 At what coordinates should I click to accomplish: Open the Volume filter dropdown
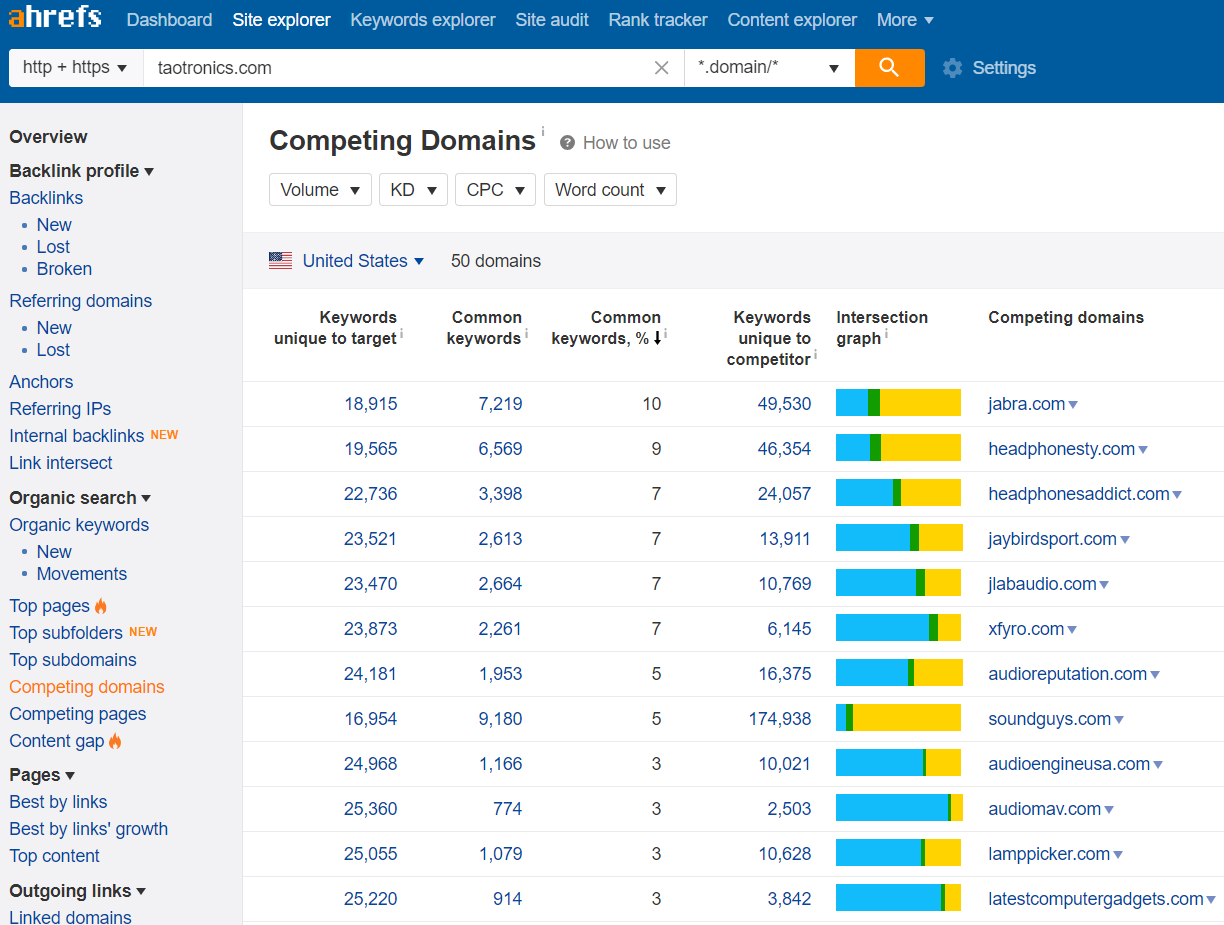coord(320,190)
